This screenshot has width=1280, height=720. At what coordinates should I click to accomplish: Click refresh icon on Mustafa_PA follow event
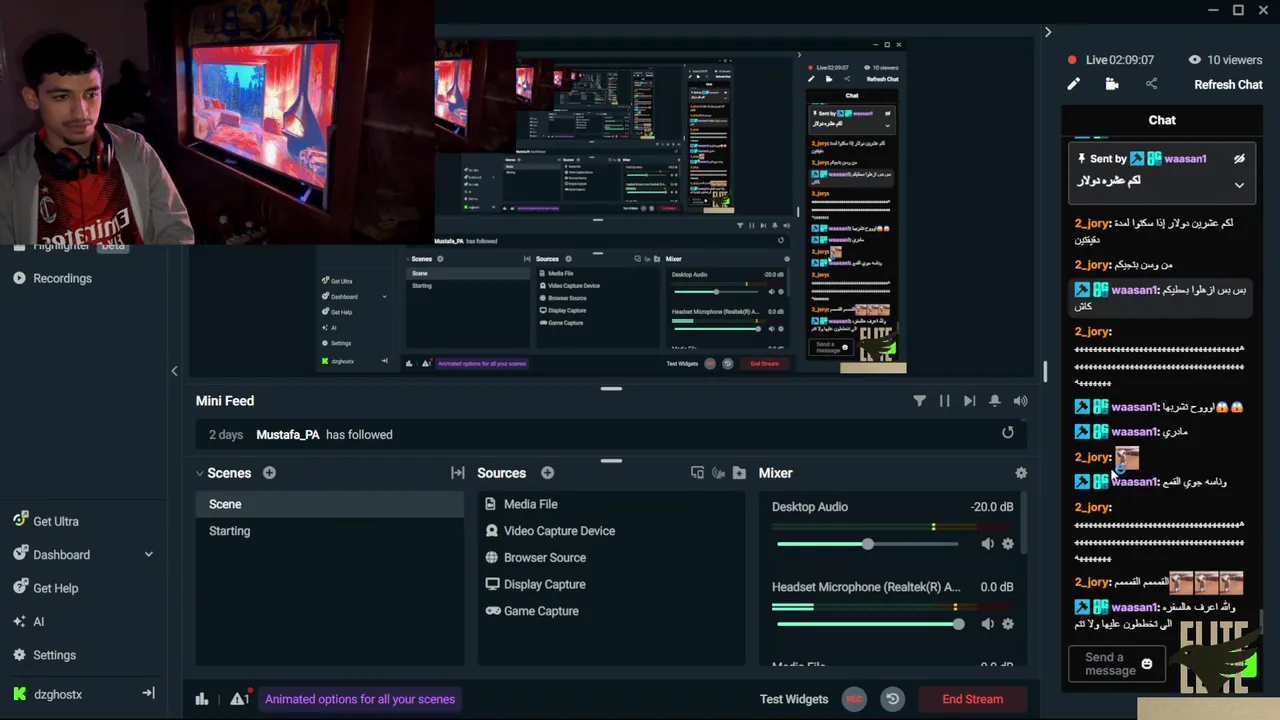(x=1008, y=433)
